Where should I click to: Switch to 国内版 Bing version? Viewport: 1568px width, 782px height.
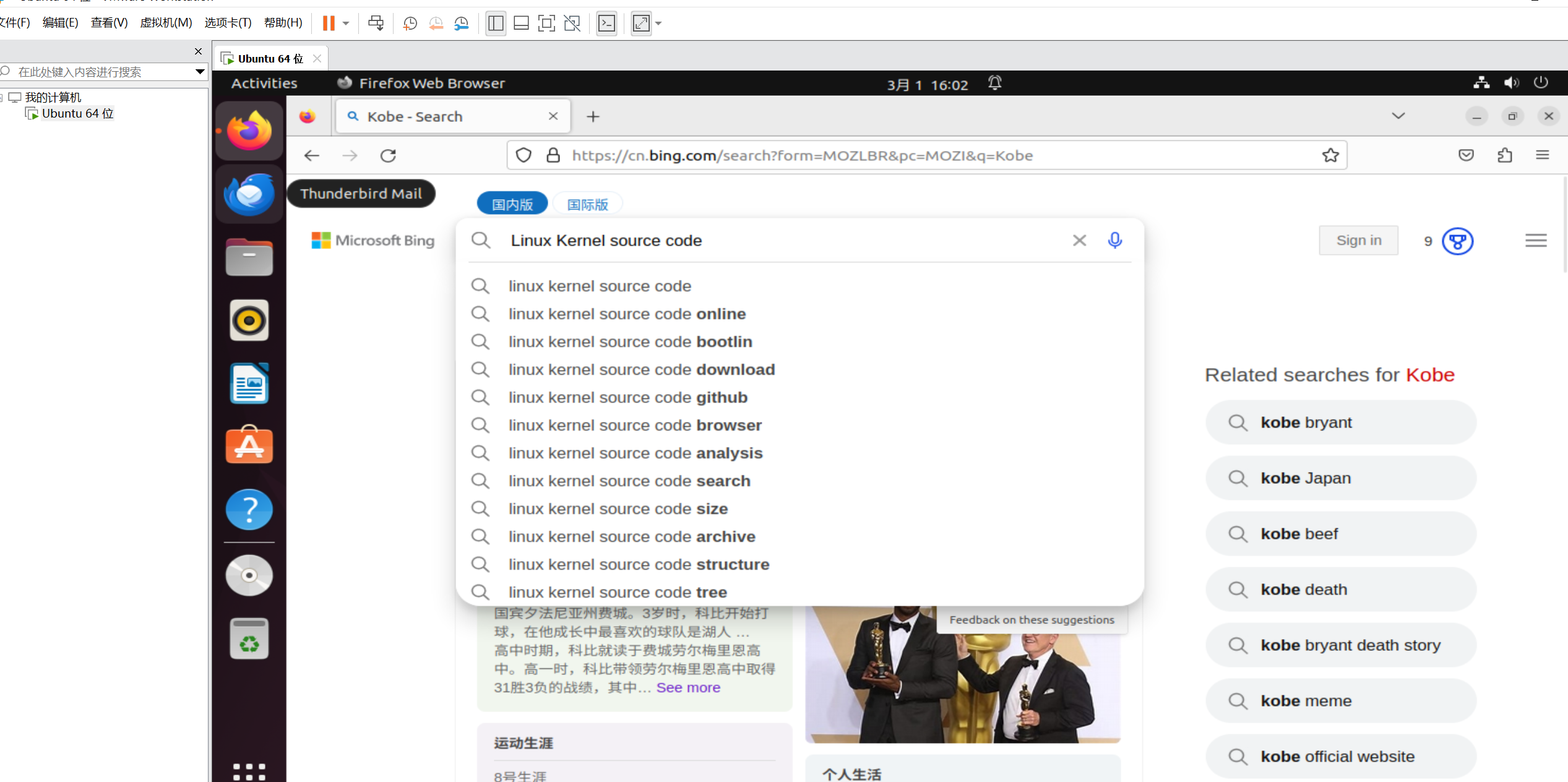click(512, 204)
